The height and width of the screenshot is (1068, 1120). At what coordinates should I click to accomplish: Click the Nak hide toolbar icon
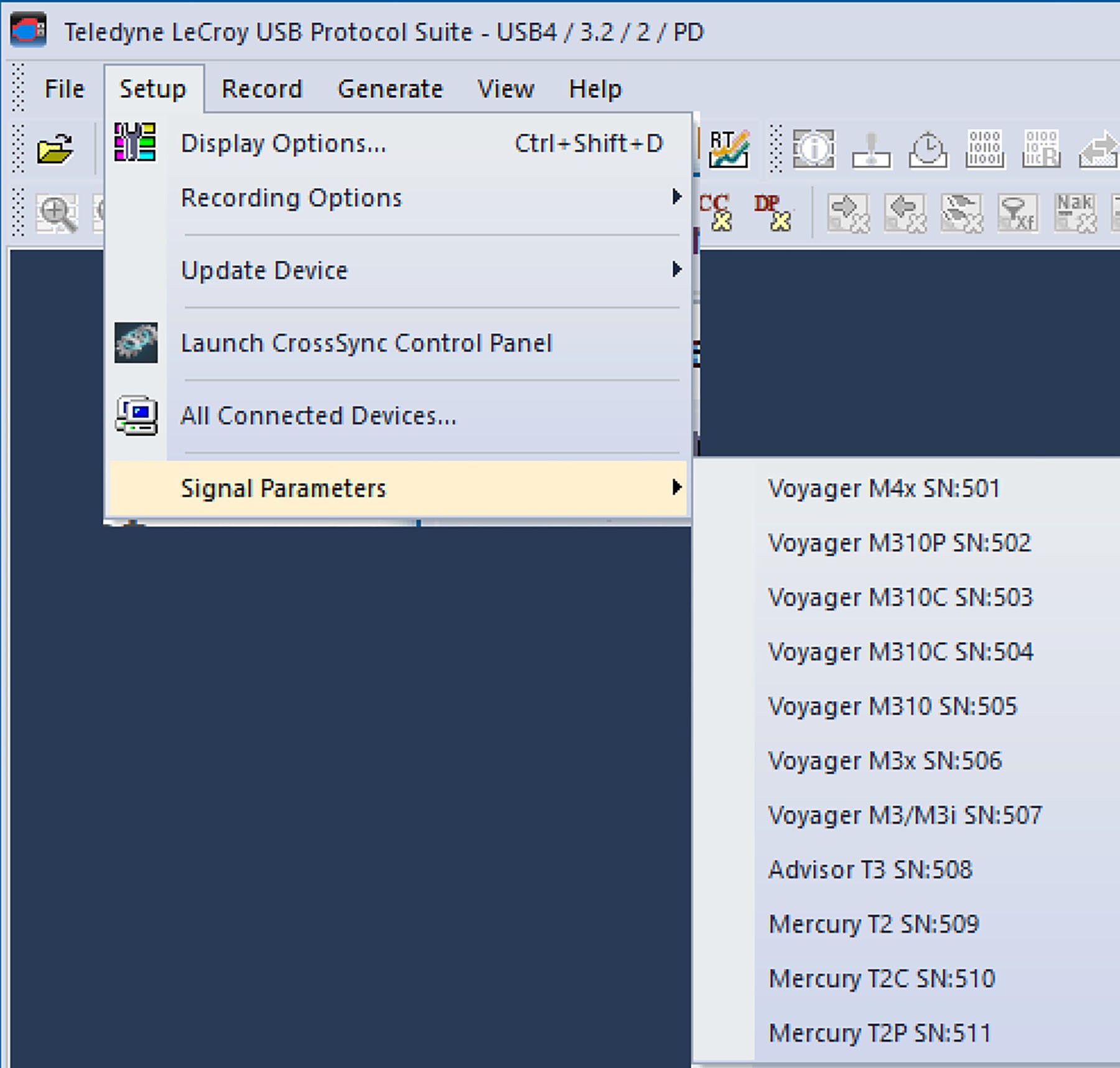[1075, 213]
